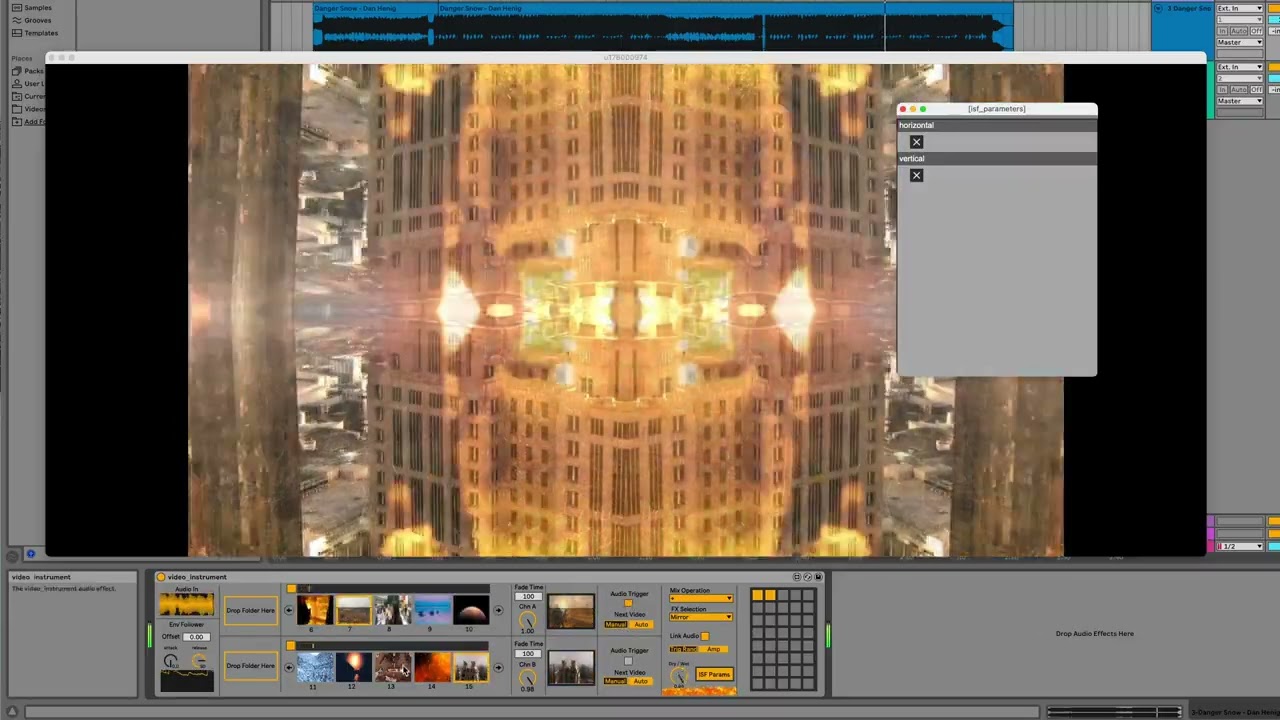Open track 3 Master output dropdown

tap(1240, 42)
